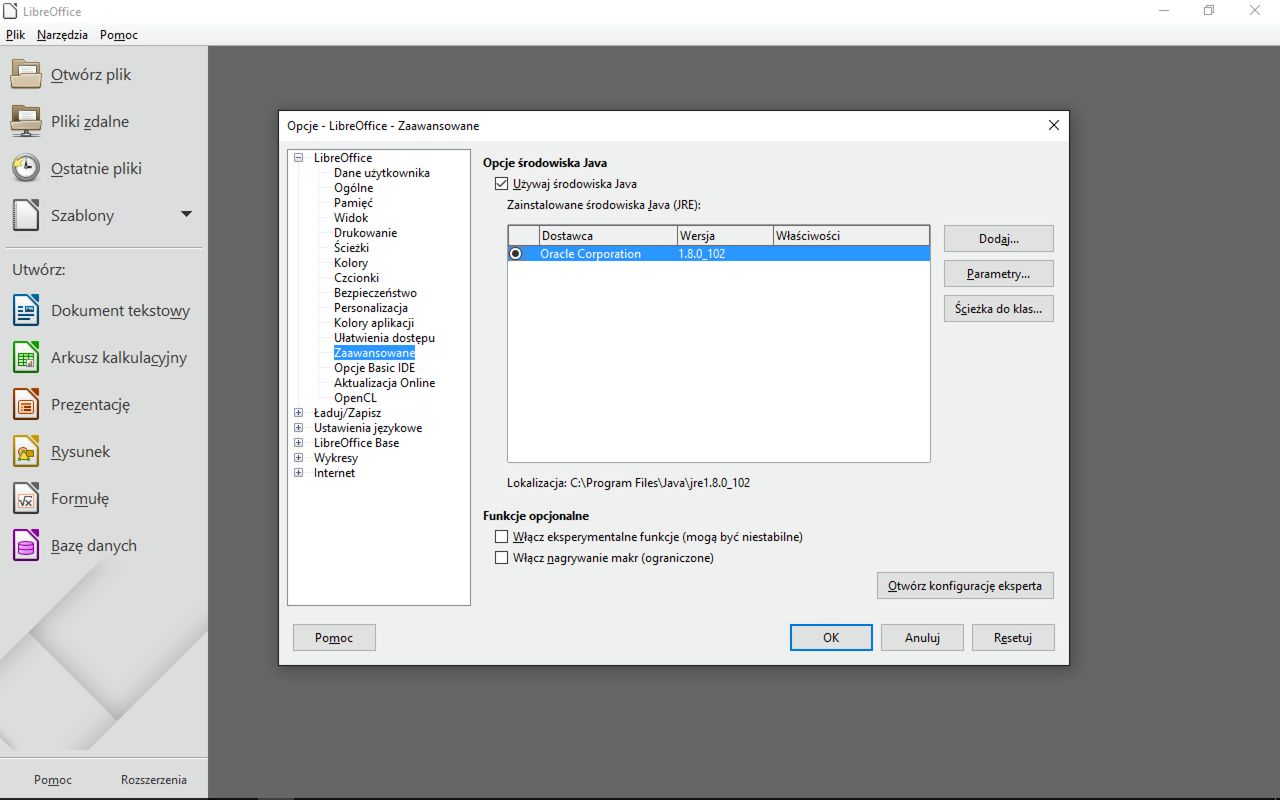Image resolution: width=1280 pixels, height=800 pixels.
Task: Click the Remote files (Pliki zdalne) icon
Action: pos(26,121)
